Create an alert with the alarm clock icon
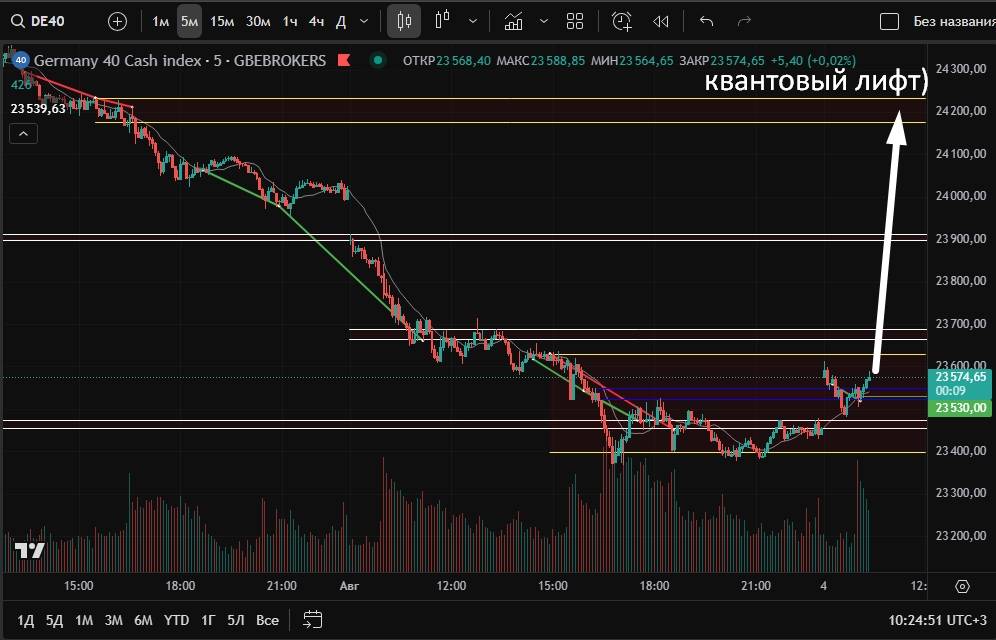Viewport: 996px width, 640px height. point(622,21)
